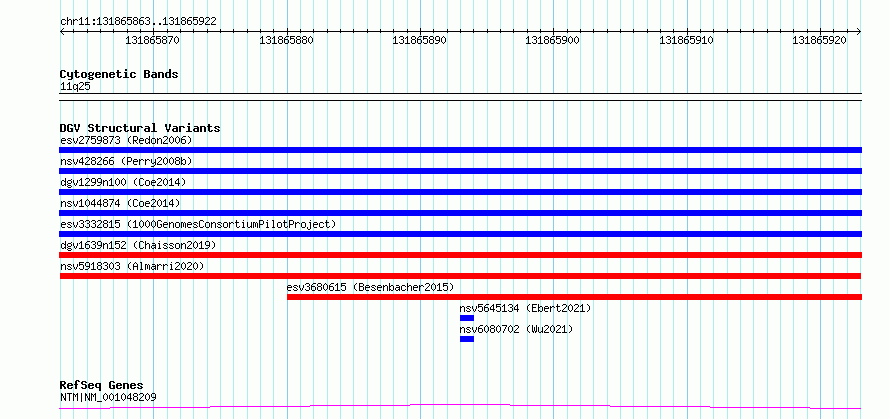Click ruler position label 131865920
The width and height of the screenshot is (890, 419).
(820, 40)
